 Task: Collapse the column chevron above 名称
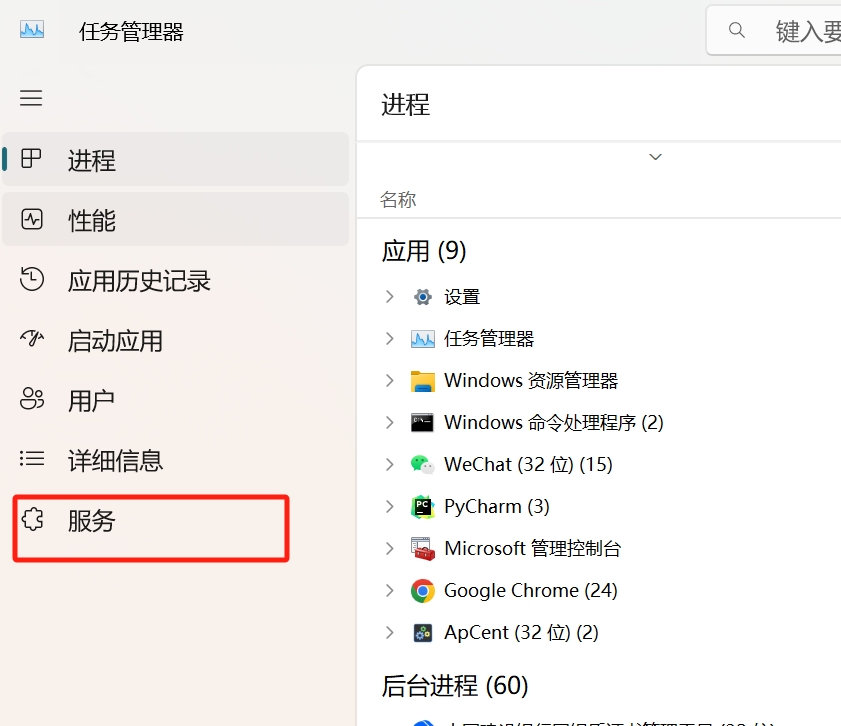(x=655, y=157)
